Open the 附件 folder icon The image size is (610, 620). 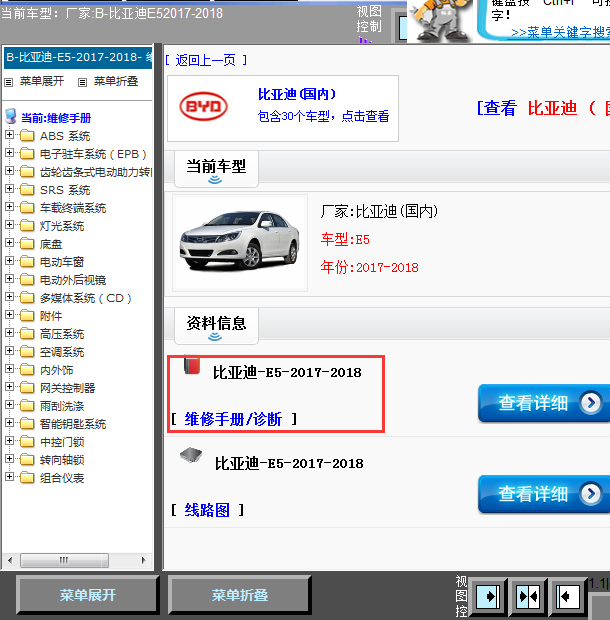(x=27, y=315)
